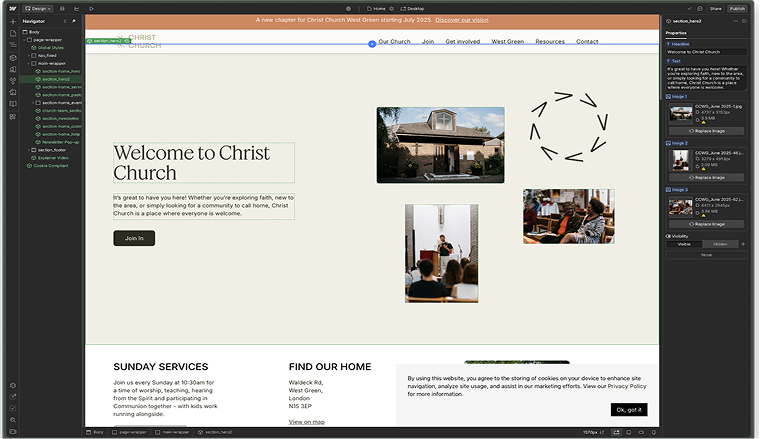This screenshot has width=760, height=439.
Task: Click View on map link
Action: tap(306, 422)
